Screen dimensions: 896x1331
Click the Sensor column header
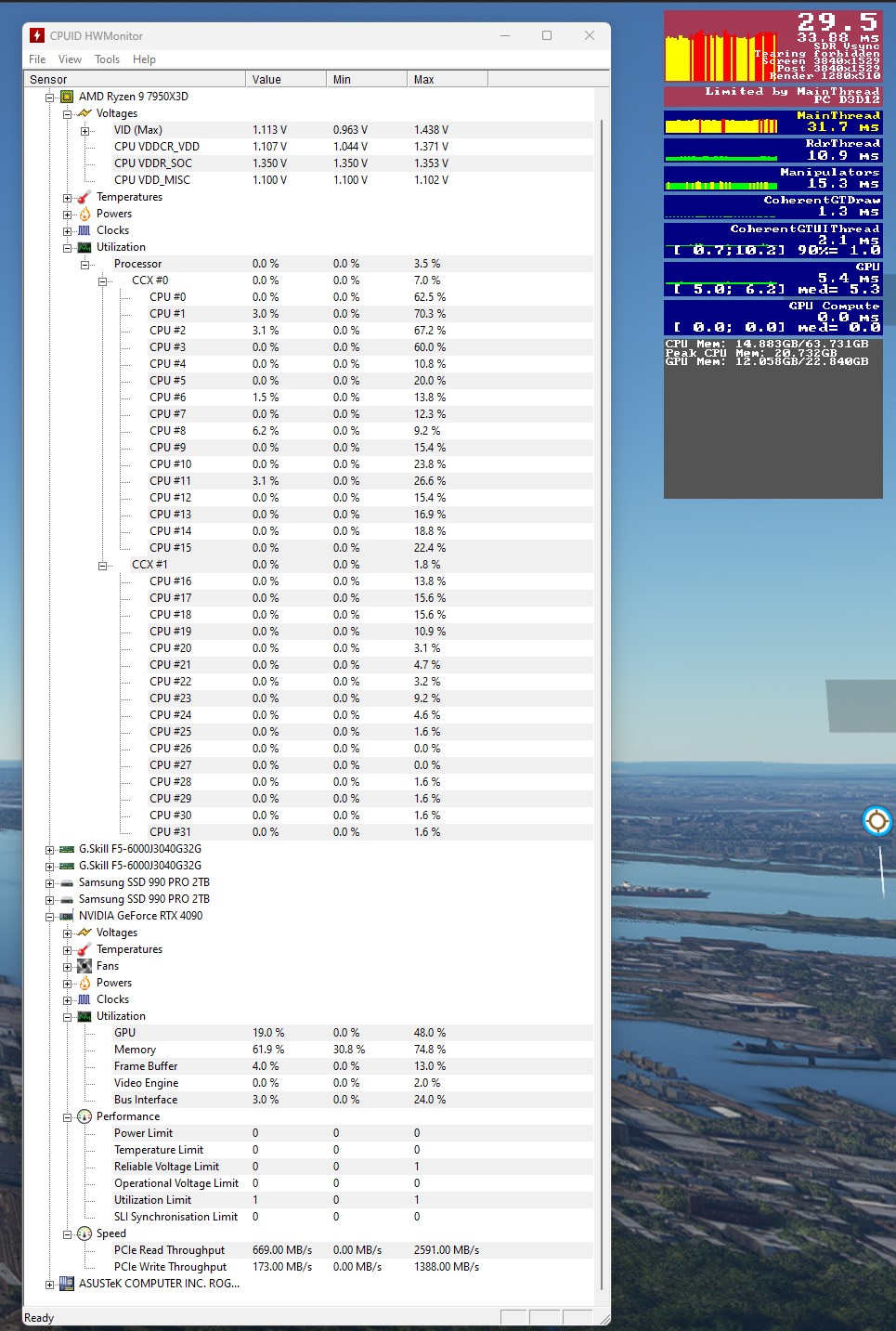point(135,80)
